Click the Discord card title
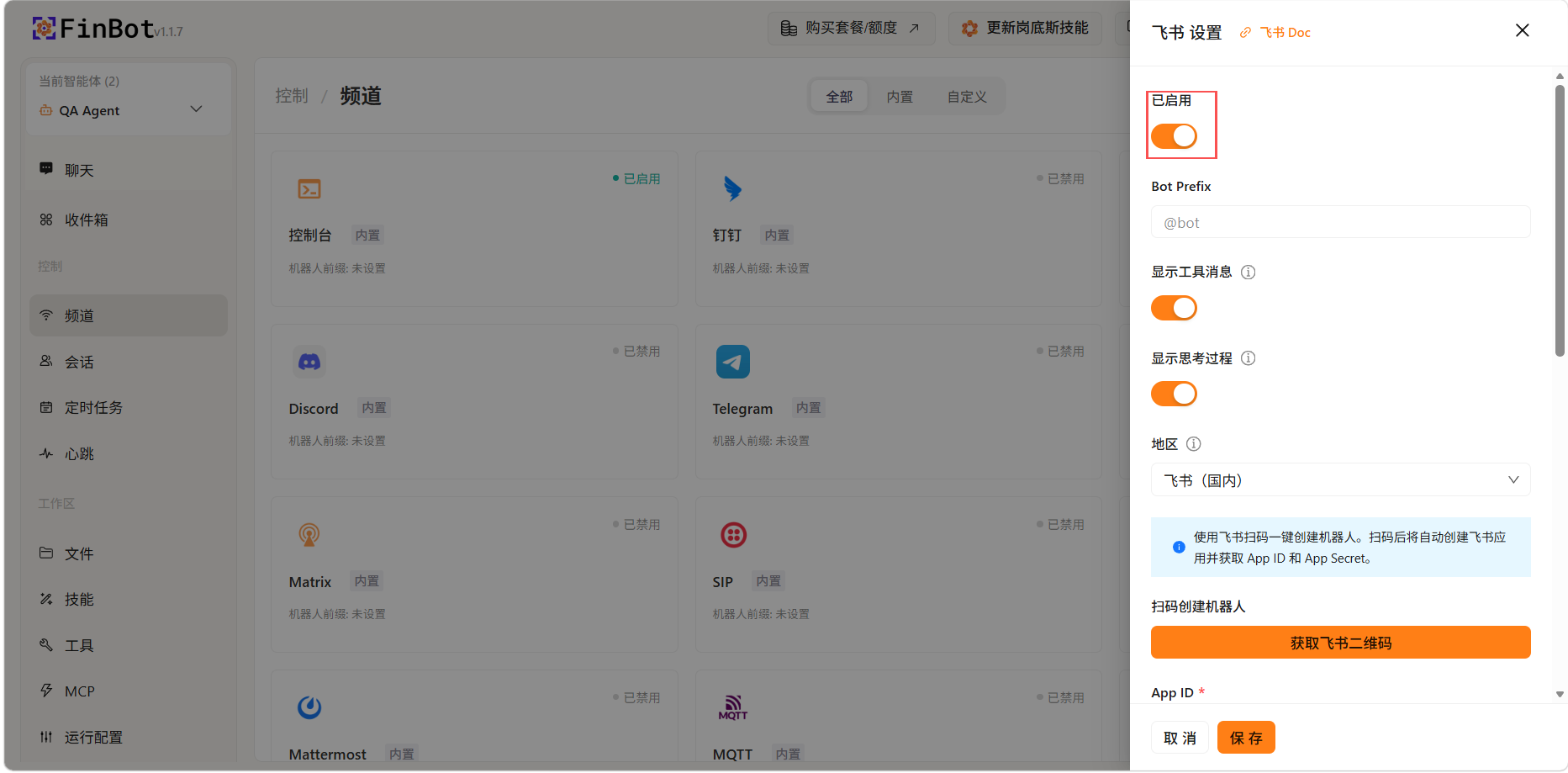1568x773 pixels. click(x=314, y=409)
